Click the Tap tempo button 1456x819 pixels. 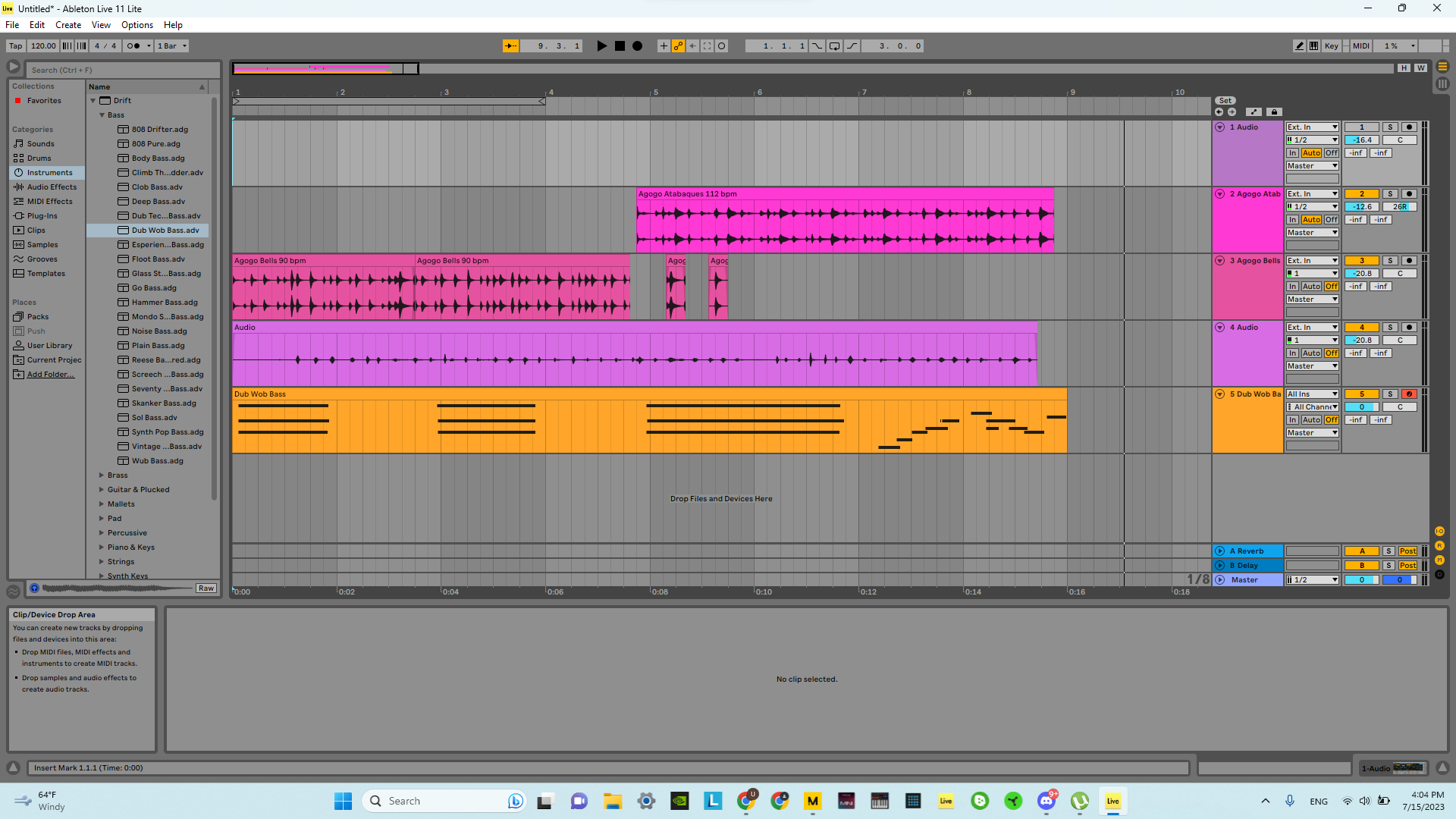(x=16, y=46)
